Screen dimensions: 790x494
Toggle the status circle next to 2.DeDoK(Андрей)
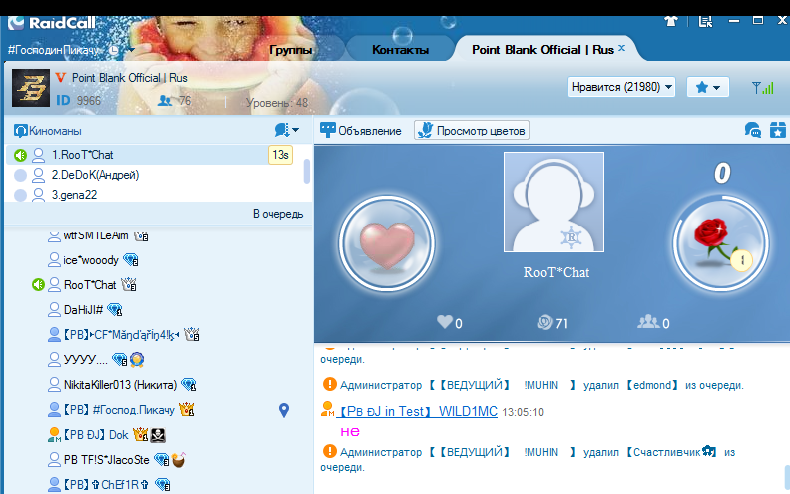[x=20, y=175]
